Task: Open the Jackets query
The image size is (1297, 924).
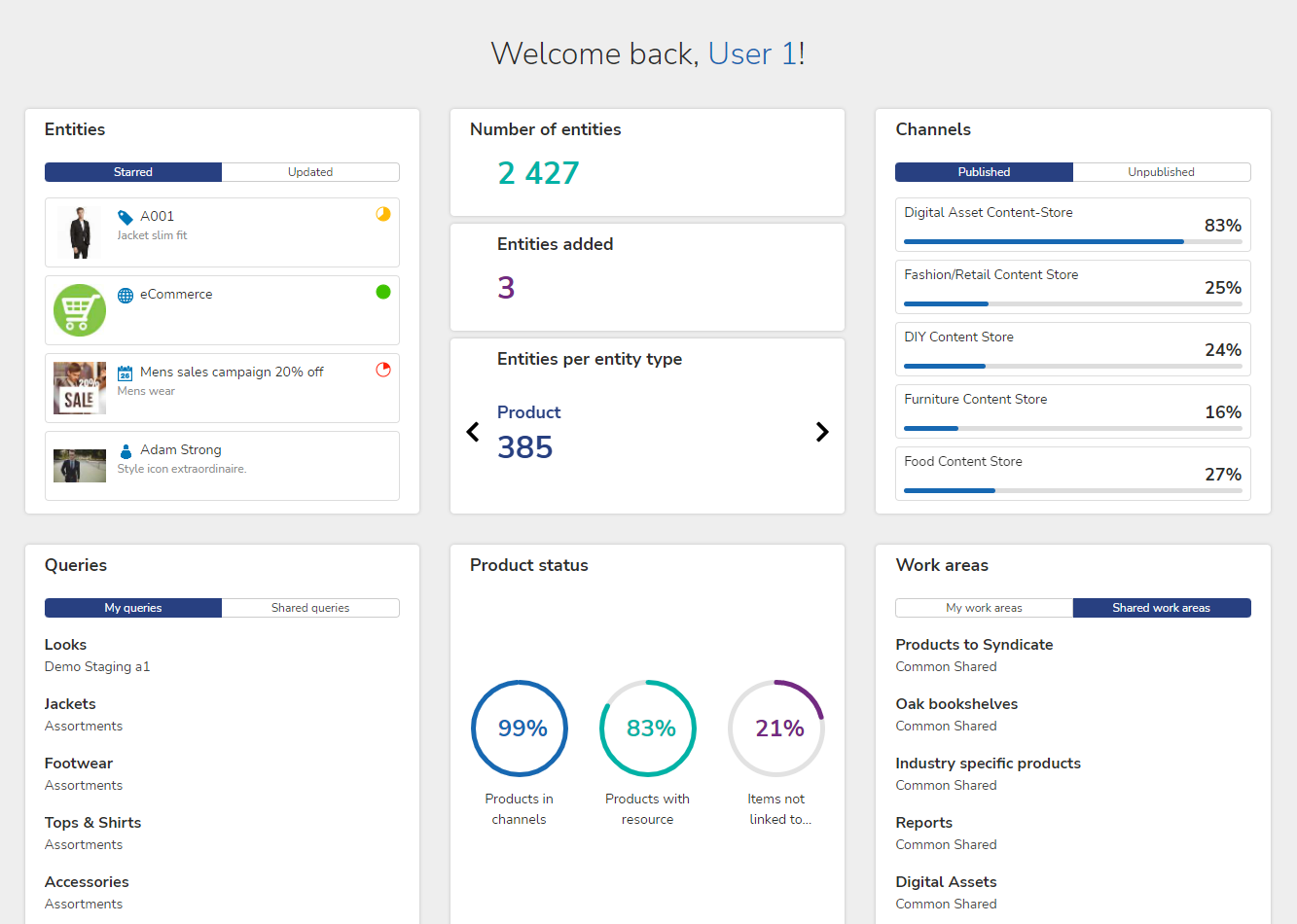Action: click(x=70, y=704)
